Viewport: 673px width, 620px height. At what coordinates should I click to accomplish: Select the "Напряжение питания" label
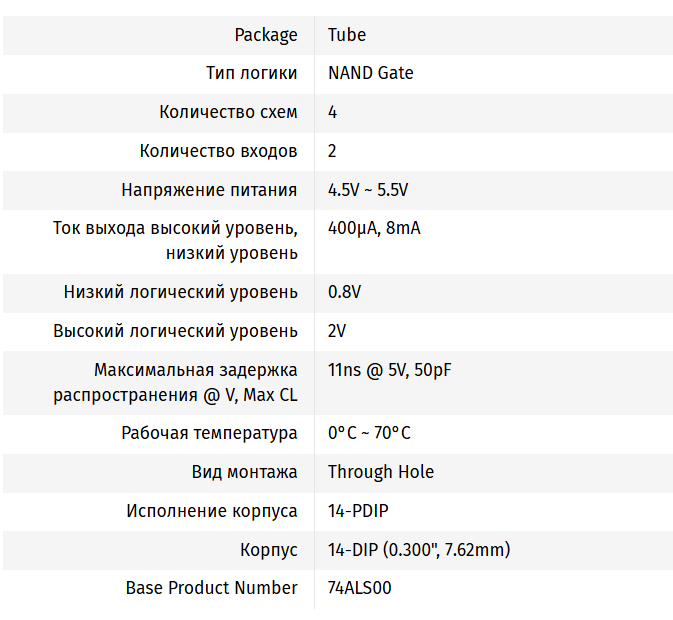coord(209,190)
